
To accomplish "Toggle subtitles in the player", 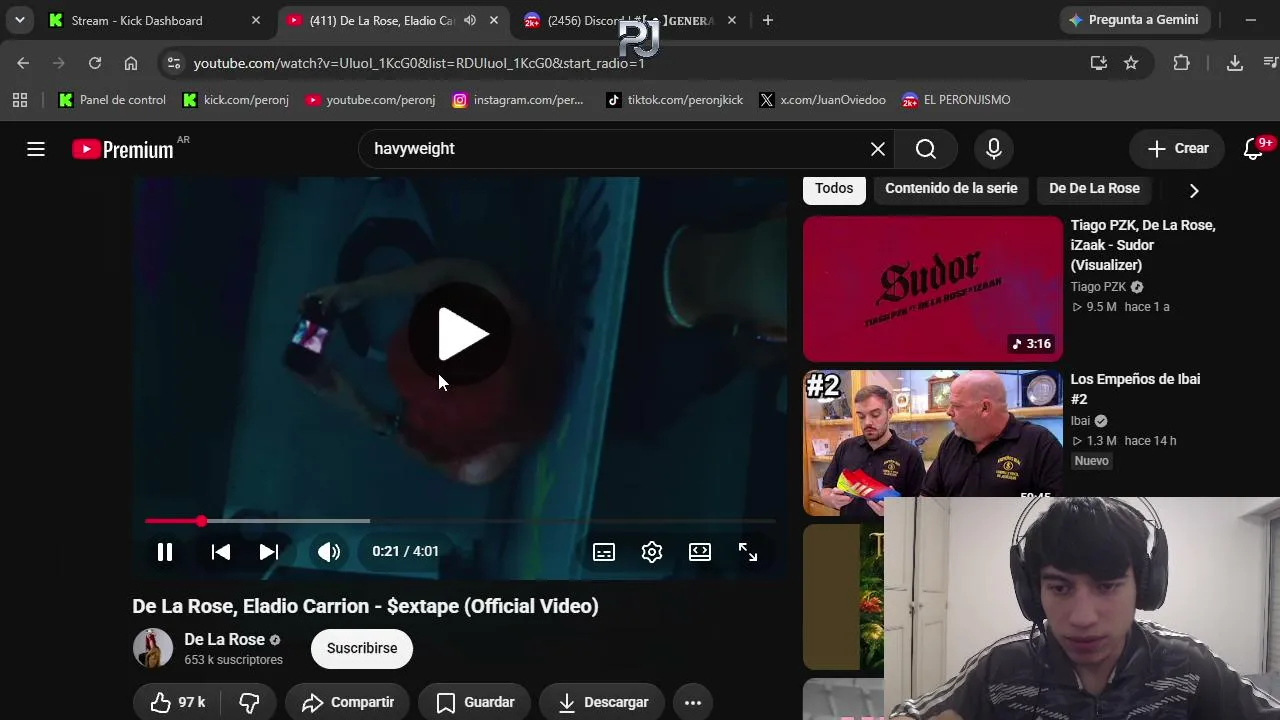I will tap(604, 552).
